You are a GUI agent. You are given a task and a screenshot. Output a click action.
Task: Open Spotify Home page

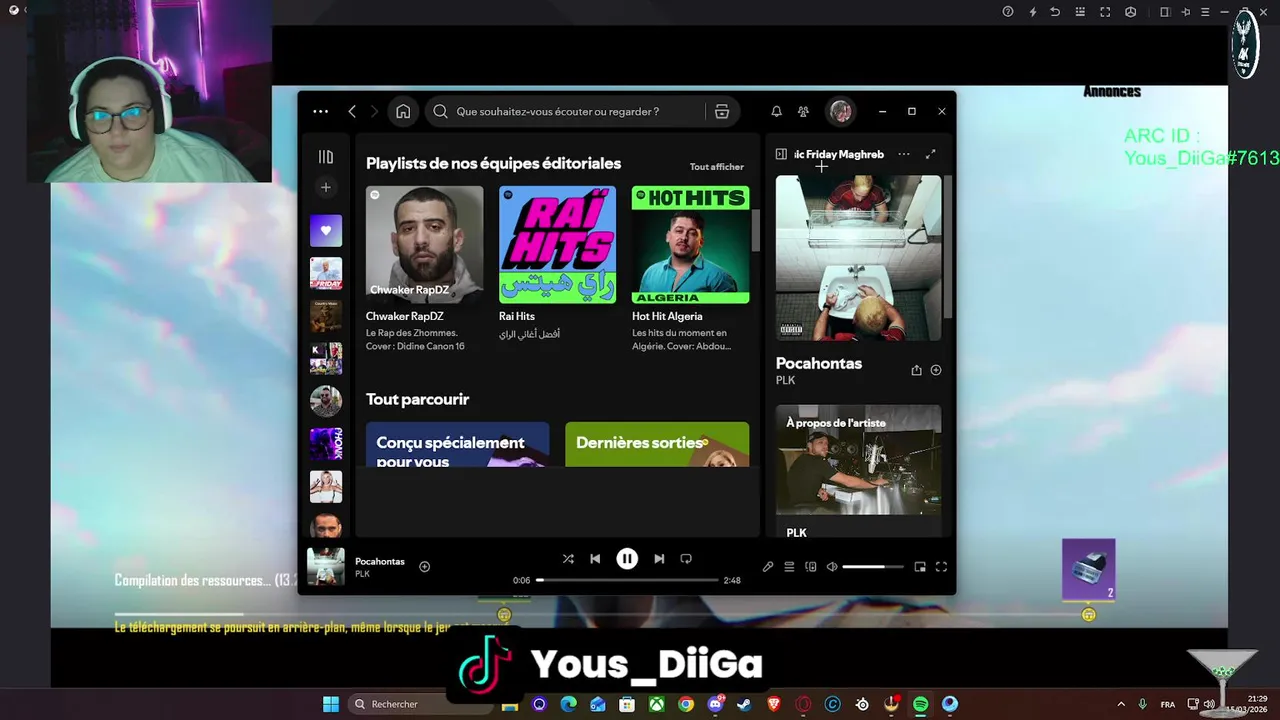[x=403, y=112]
